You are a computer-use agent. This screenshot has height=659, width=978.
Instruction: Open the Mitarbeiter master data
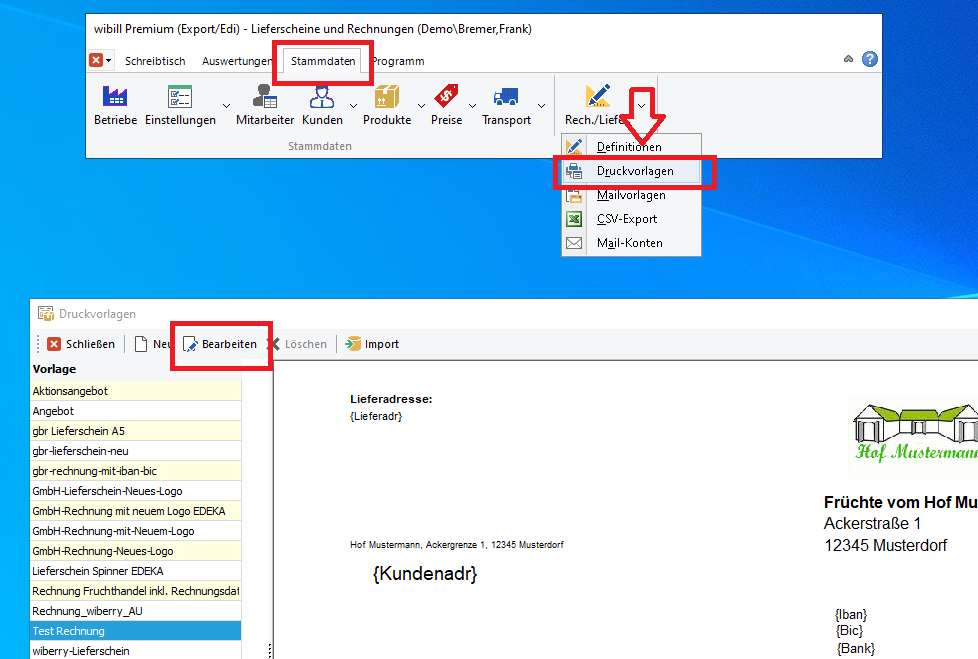[264, 105]
